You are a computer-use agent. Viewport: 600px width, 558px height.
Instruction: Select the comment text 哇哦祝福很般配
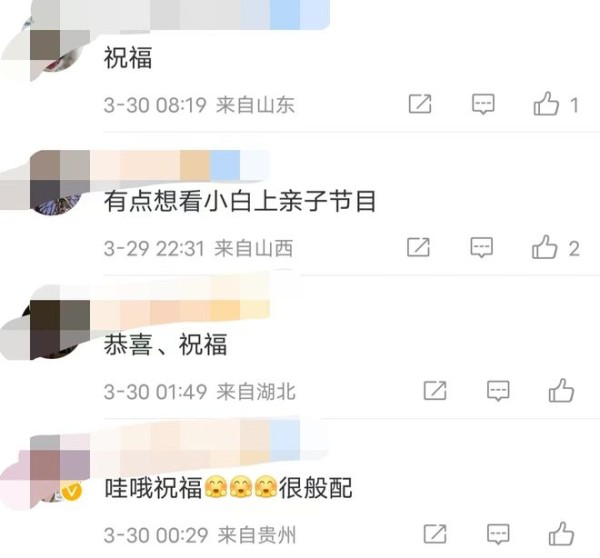pyautogui.click(x=228, y=488)
